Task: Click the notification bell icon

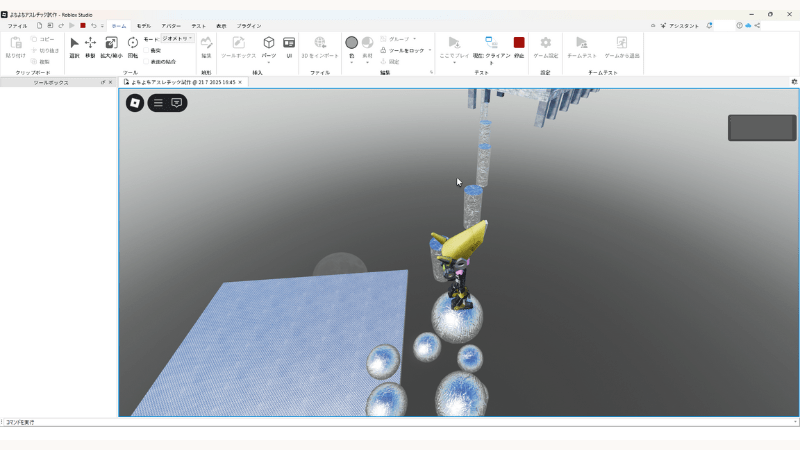Action: 709,26
